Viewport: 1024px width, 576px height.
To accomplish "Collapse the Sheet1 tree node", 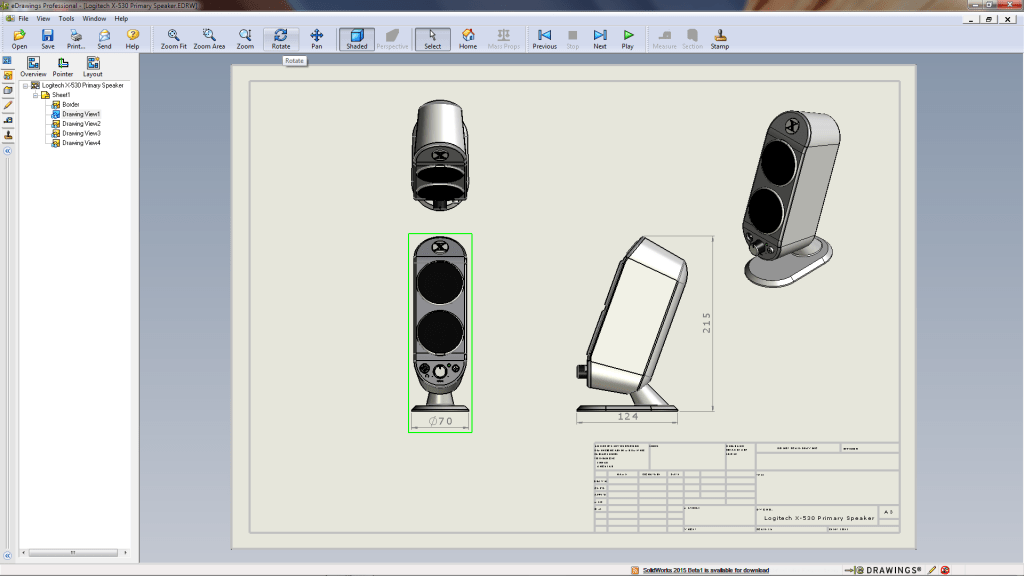I will pos(35,95).
